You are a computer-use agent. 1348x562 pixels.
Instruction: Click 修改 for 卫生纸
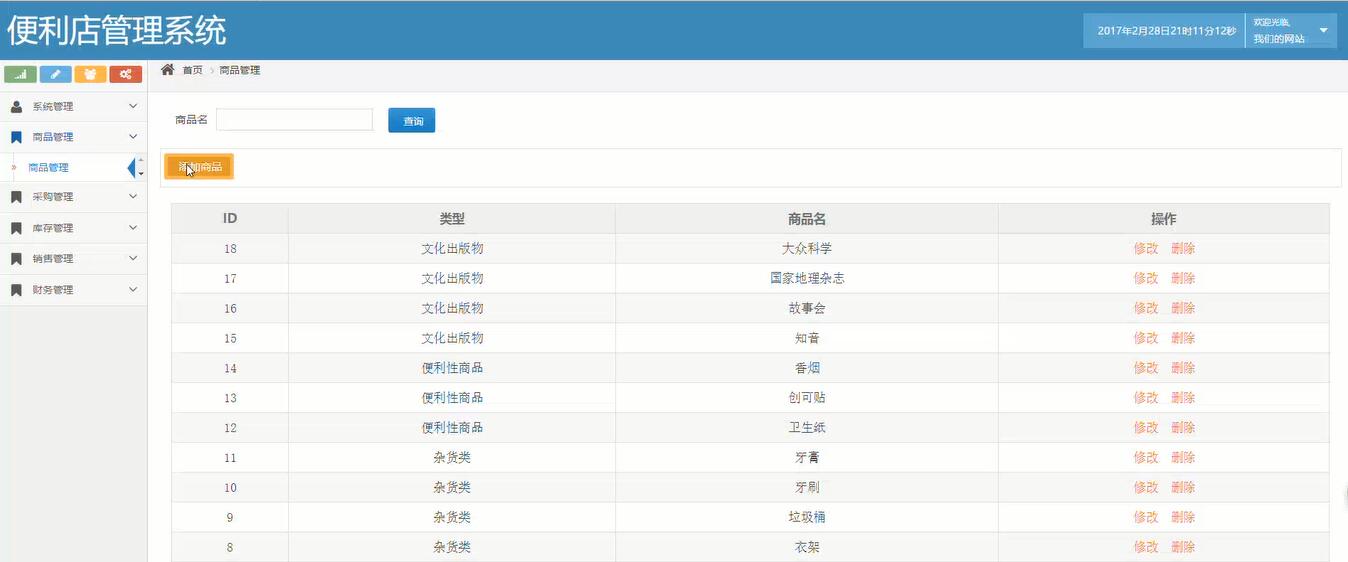[1146, 427]
